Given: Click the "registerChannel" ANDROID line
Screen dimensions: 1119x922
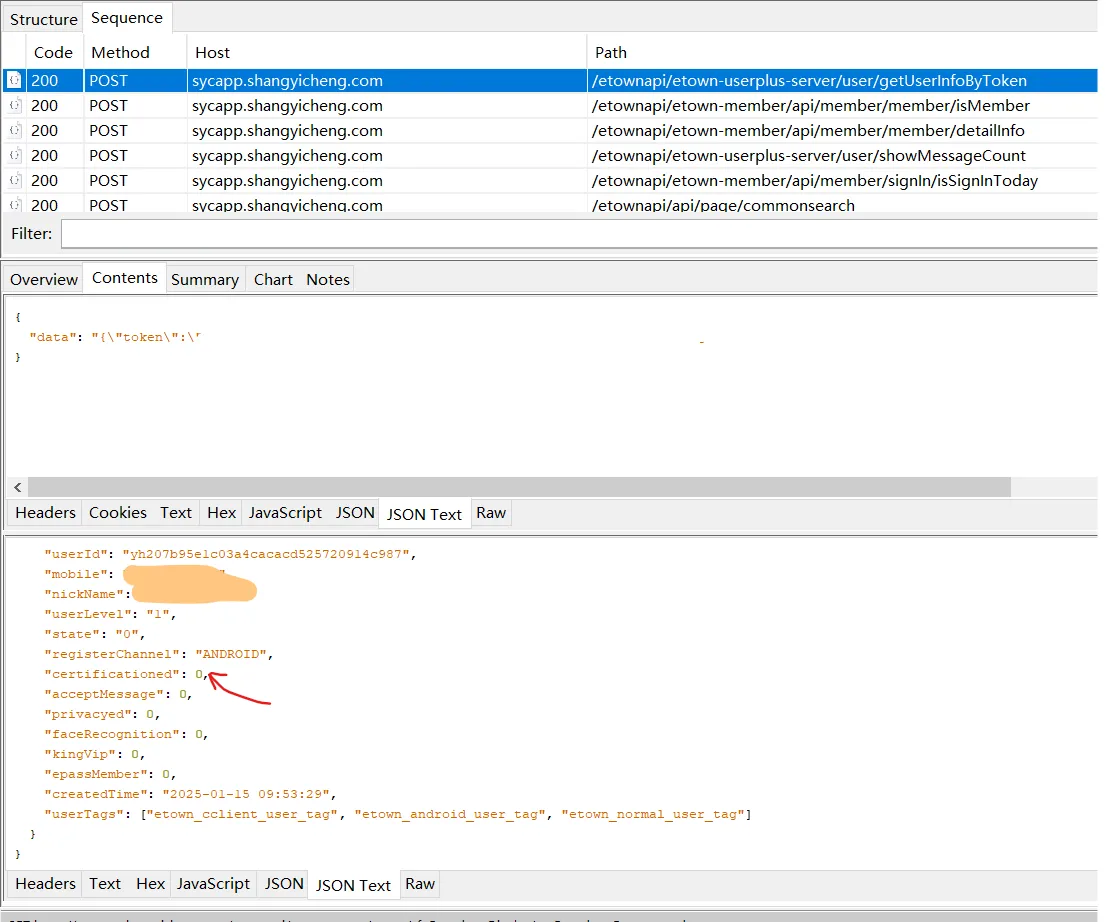Looking at the screenshot, I should point(158,654).
